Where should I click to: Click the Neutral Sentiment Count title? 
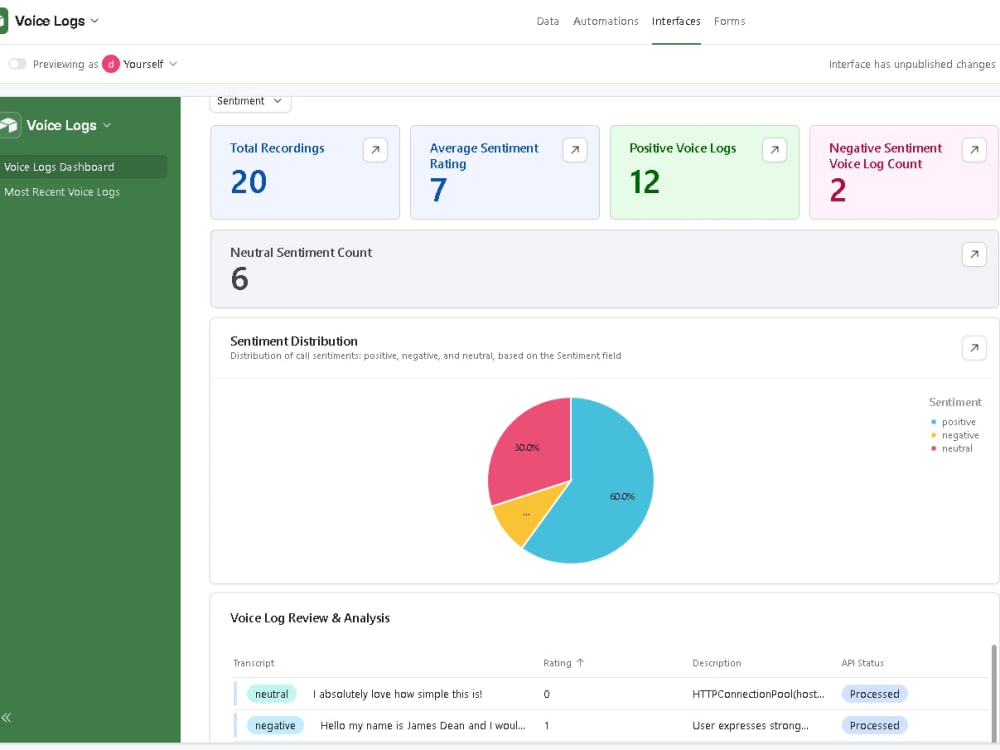[301, 253]
